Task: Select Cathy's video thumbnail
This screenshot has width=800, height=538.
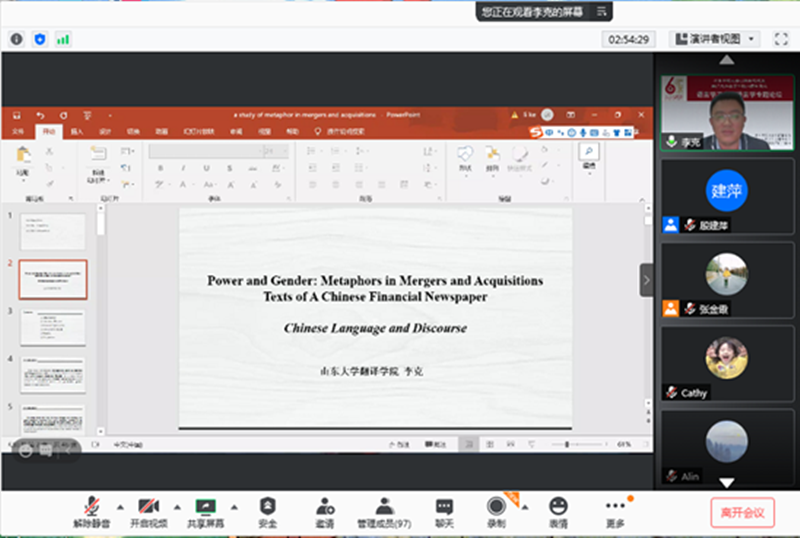Action: [726, 363]
